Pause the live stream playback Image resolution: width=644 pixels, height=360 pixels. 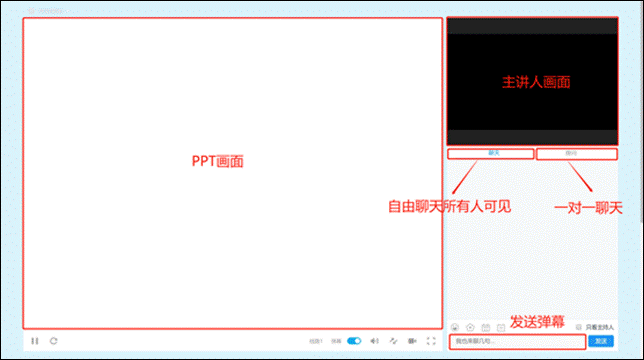(x=35, y=341)
